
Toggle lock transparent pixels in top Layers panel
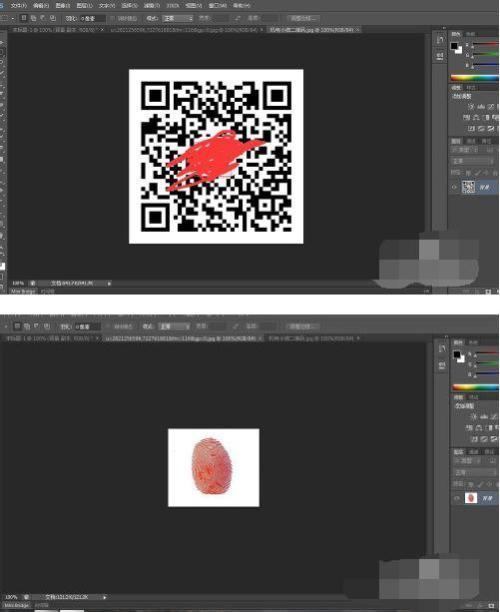tap(468, 172)
